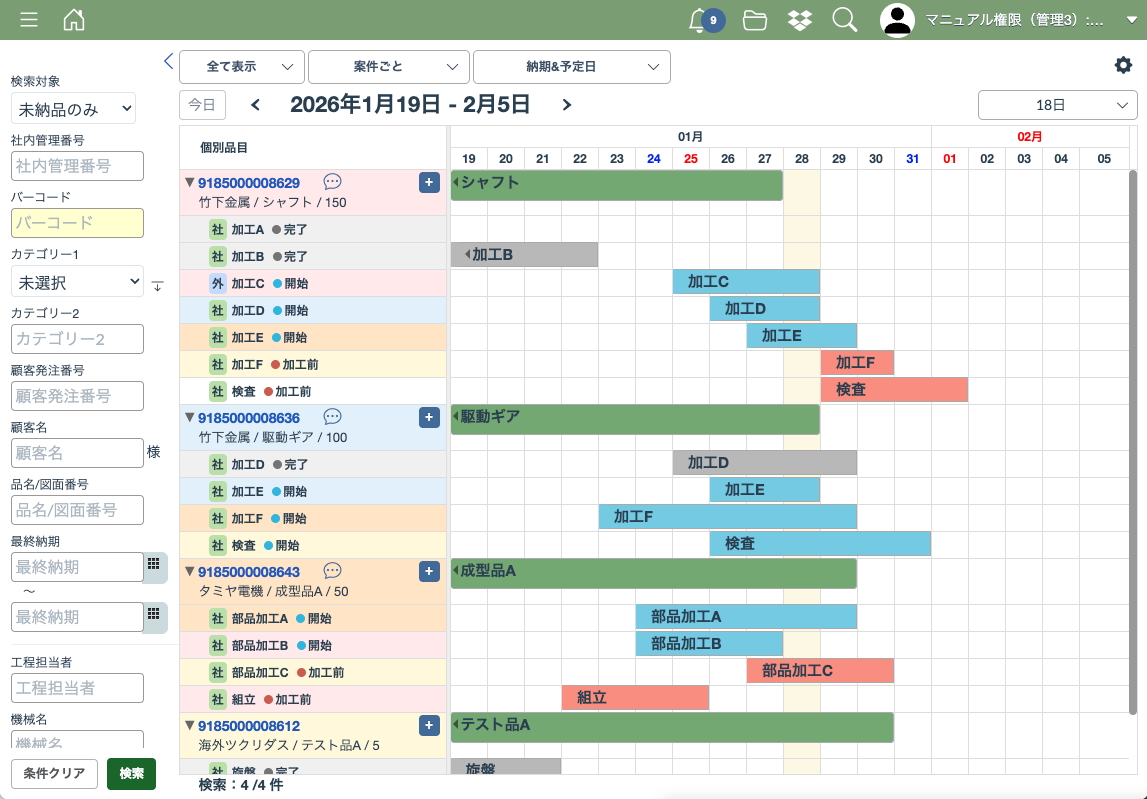1147x799 pixels.
Task: Click the Dropbox icon
Action: click(800, 20)
